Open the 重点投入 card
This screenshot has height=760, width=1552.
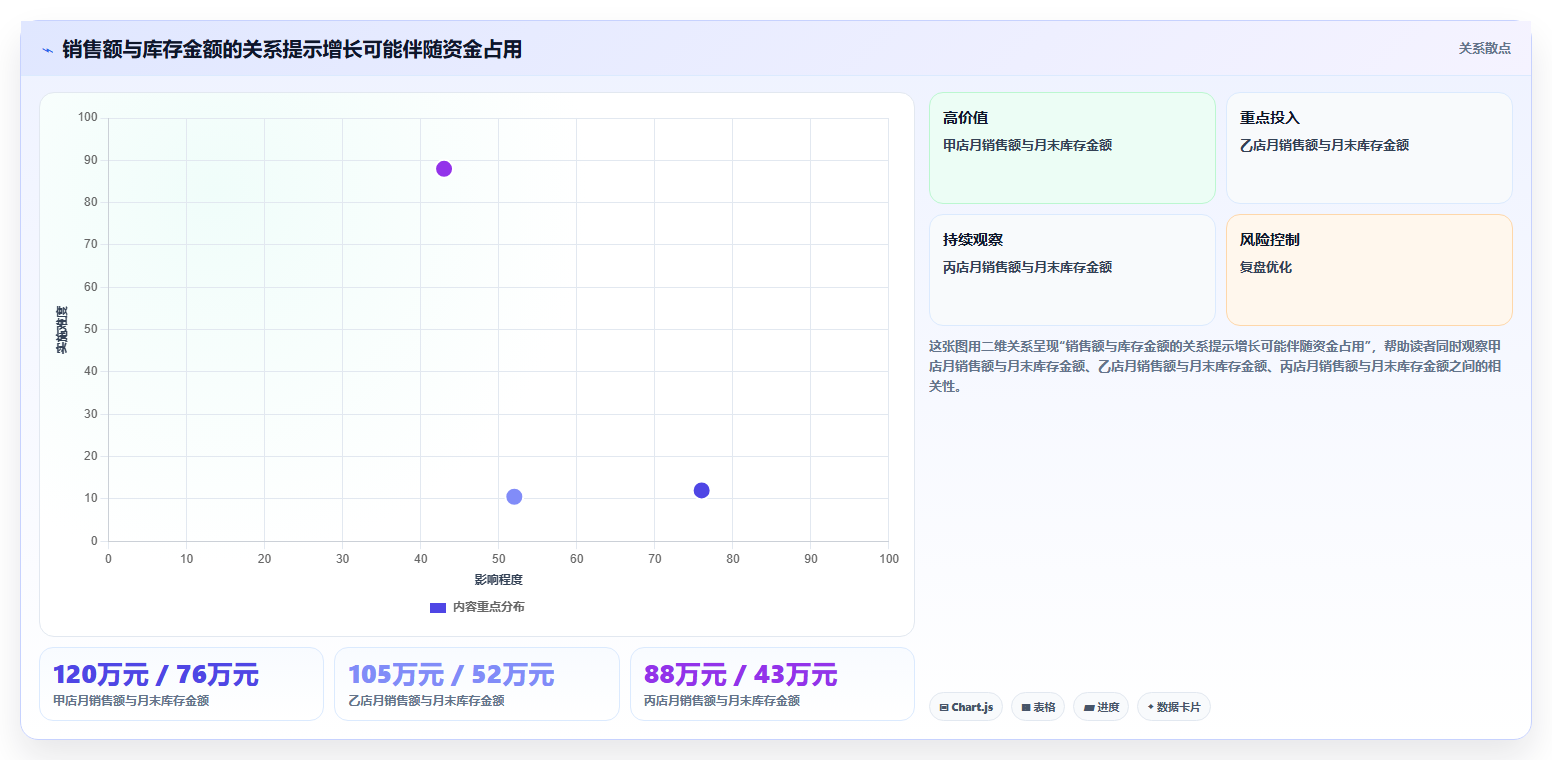1369,148
